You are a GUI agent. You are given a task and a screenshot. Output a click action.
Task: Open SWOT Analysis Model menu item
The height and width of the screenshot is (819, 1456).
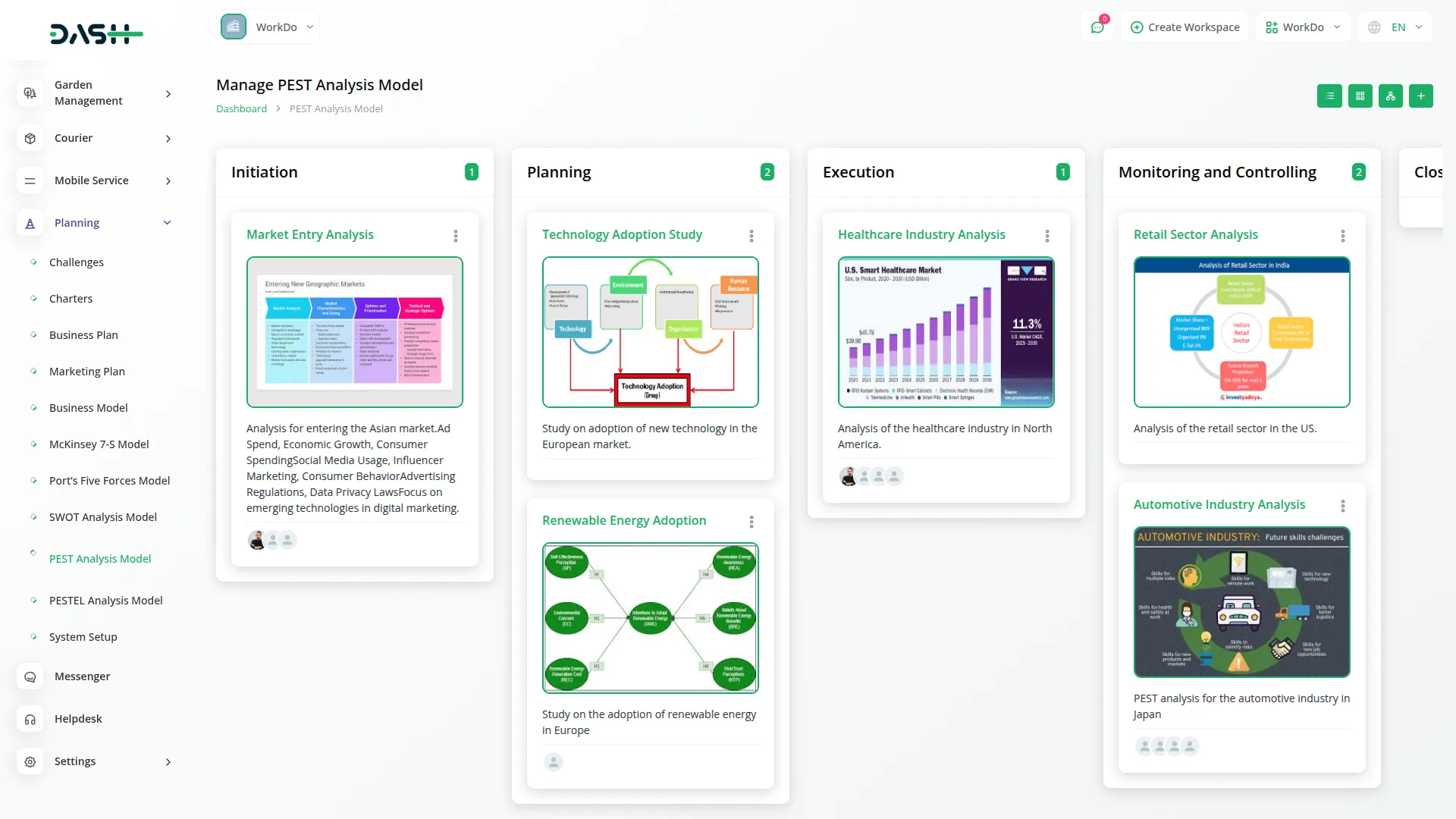click(103, 517)
